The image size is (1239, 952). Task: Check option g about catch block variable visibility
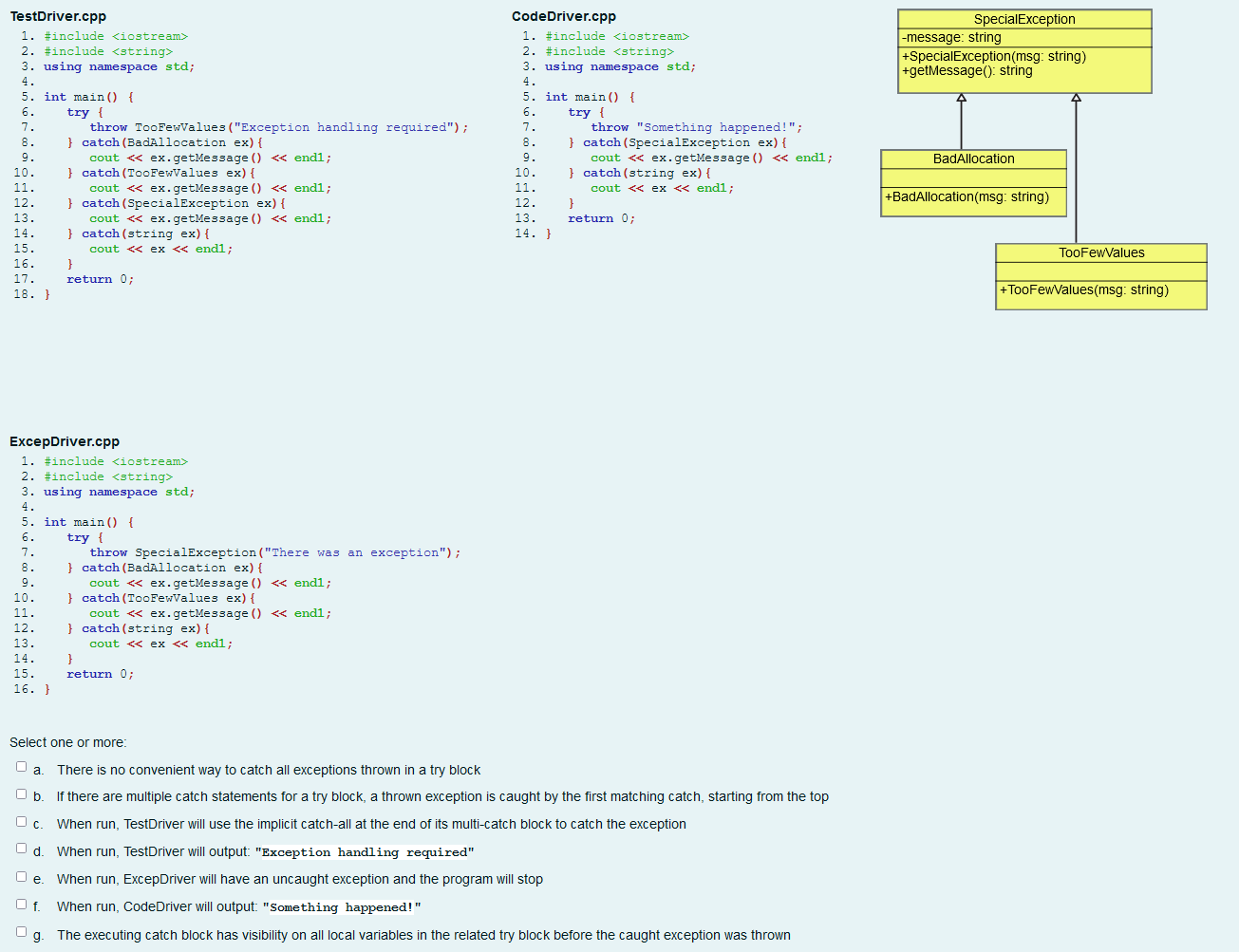[21, 929]
